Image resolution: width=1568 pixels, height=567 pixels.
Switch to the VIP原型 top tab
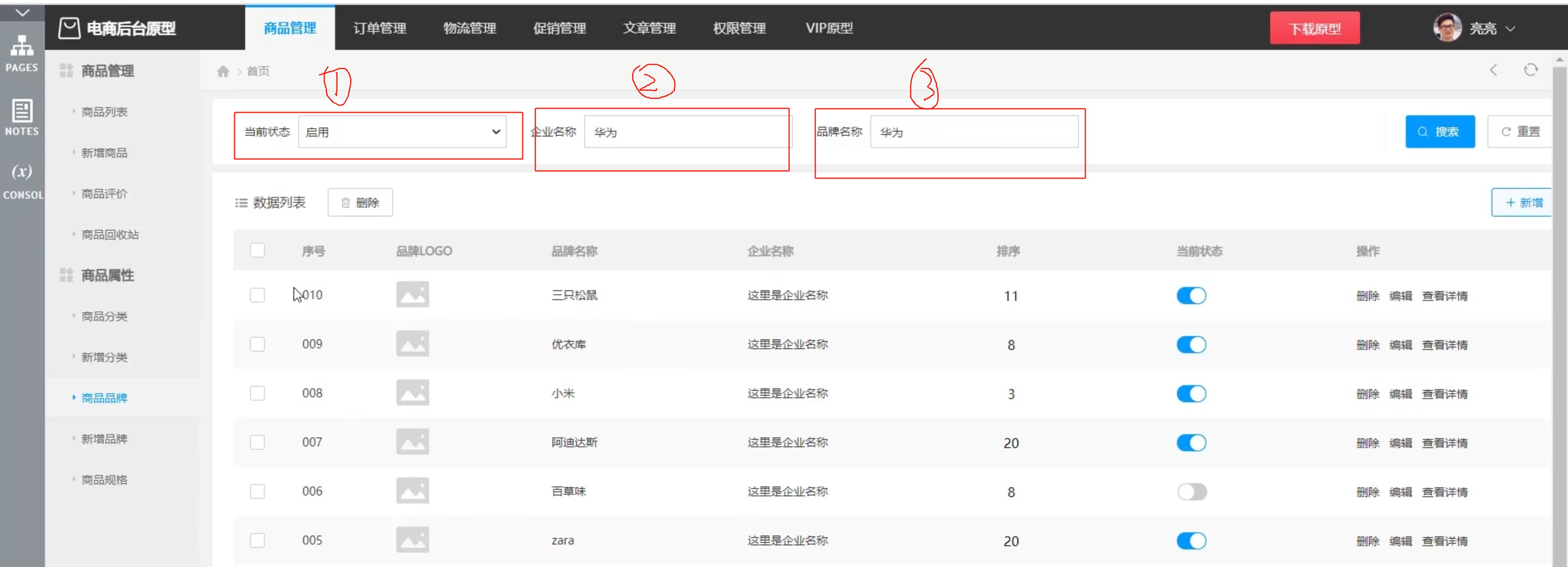tap(829, 28)
